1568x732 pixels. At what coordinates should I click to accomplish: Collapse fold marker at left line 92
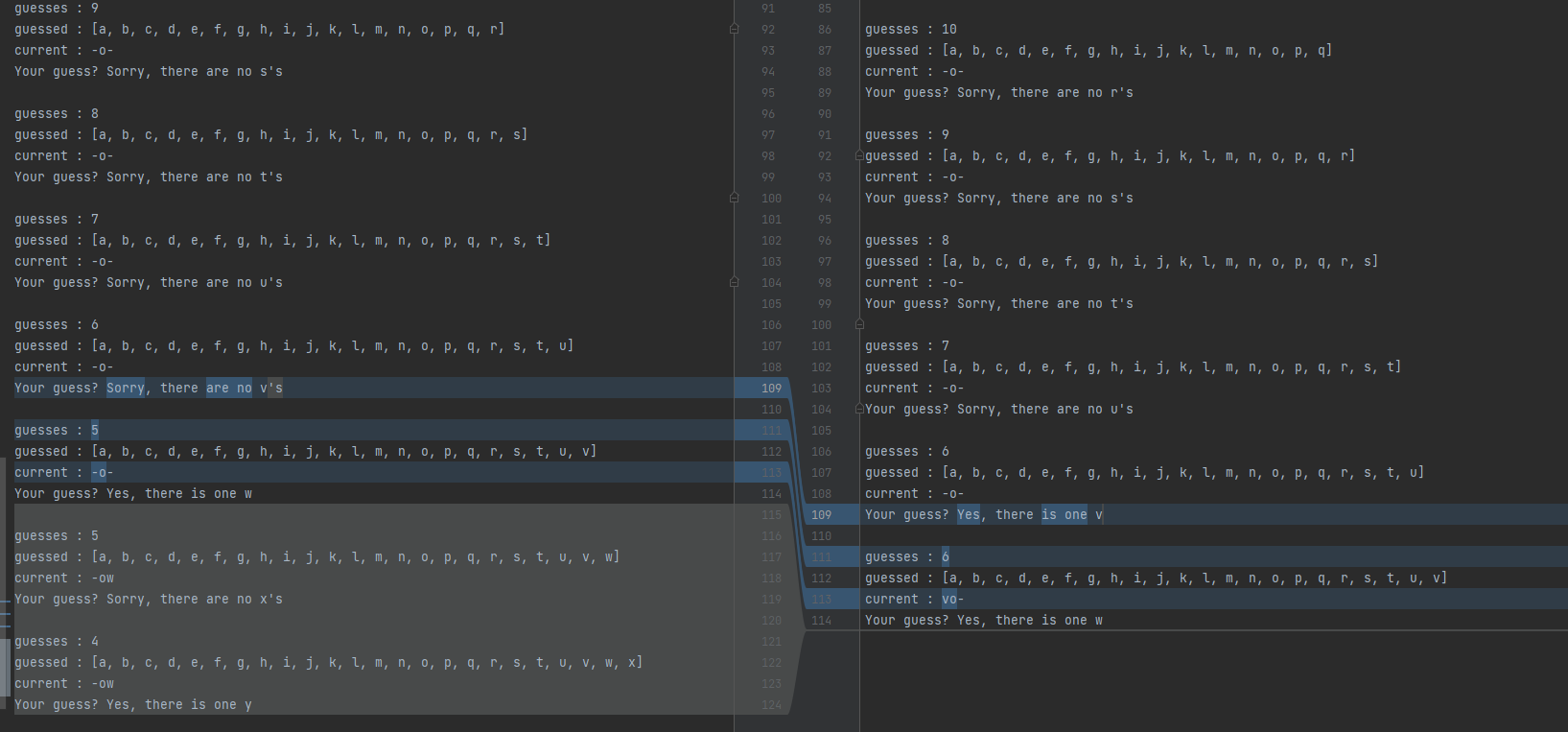pyautogui.click(x=735, y=29)
